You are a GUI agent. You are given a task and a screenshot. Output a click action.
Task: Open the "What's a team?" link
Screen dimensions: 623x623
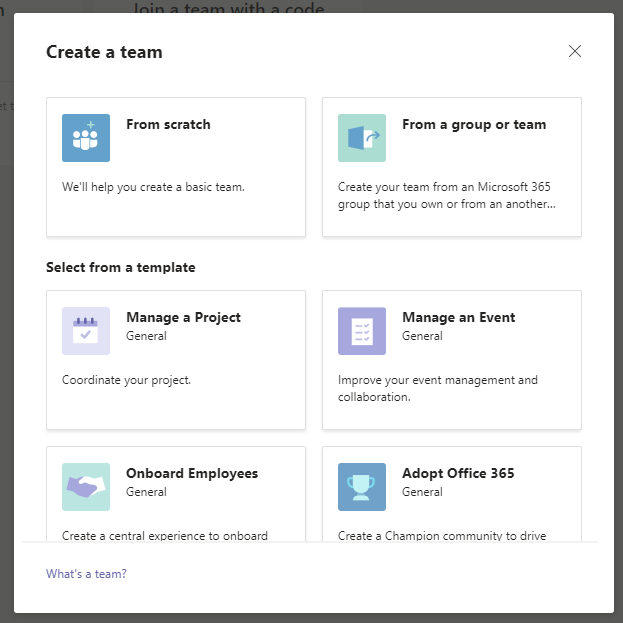86,574
